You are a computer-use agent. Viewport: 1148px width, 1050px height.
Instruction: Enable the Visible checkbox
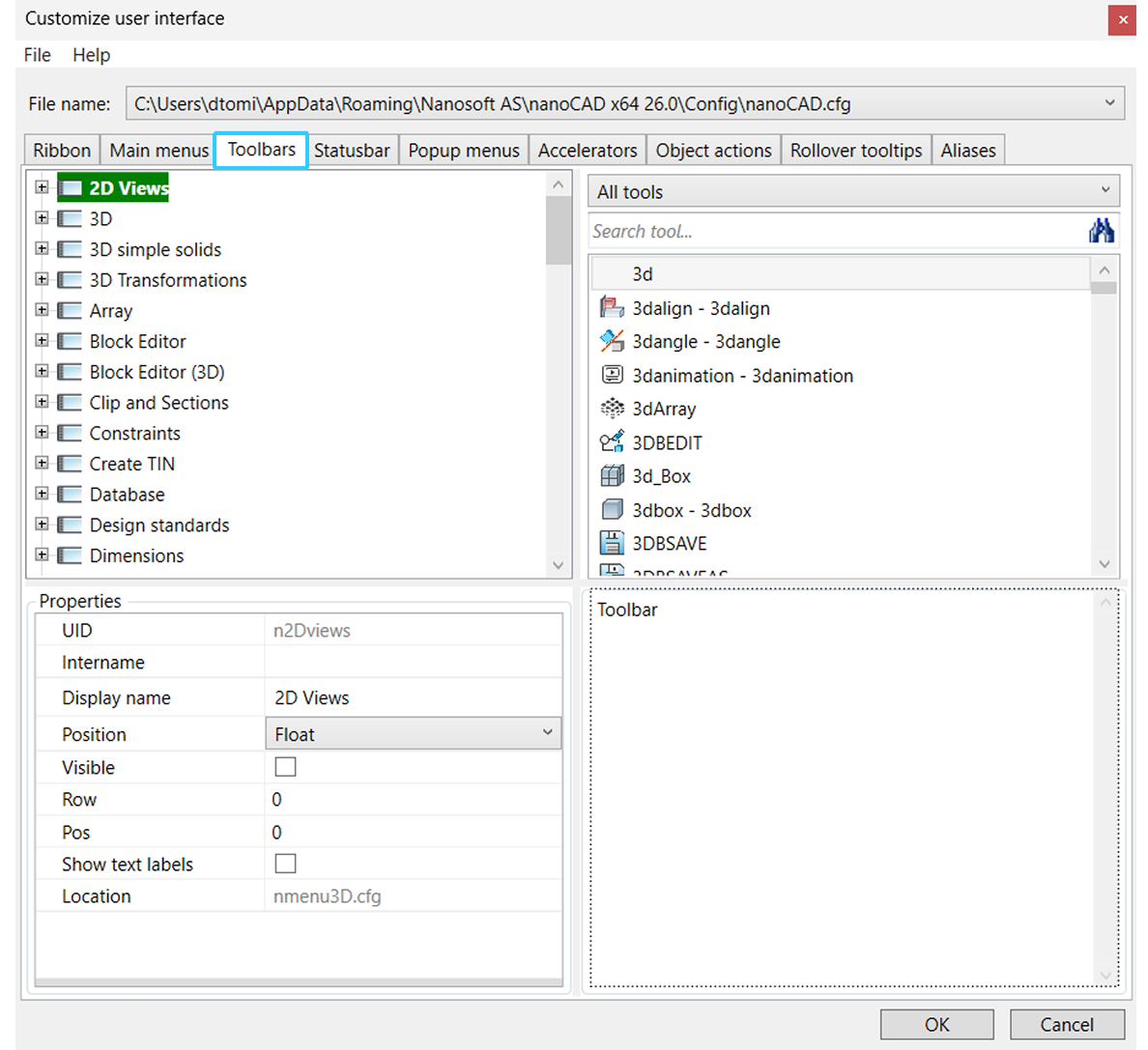(285, 767)
